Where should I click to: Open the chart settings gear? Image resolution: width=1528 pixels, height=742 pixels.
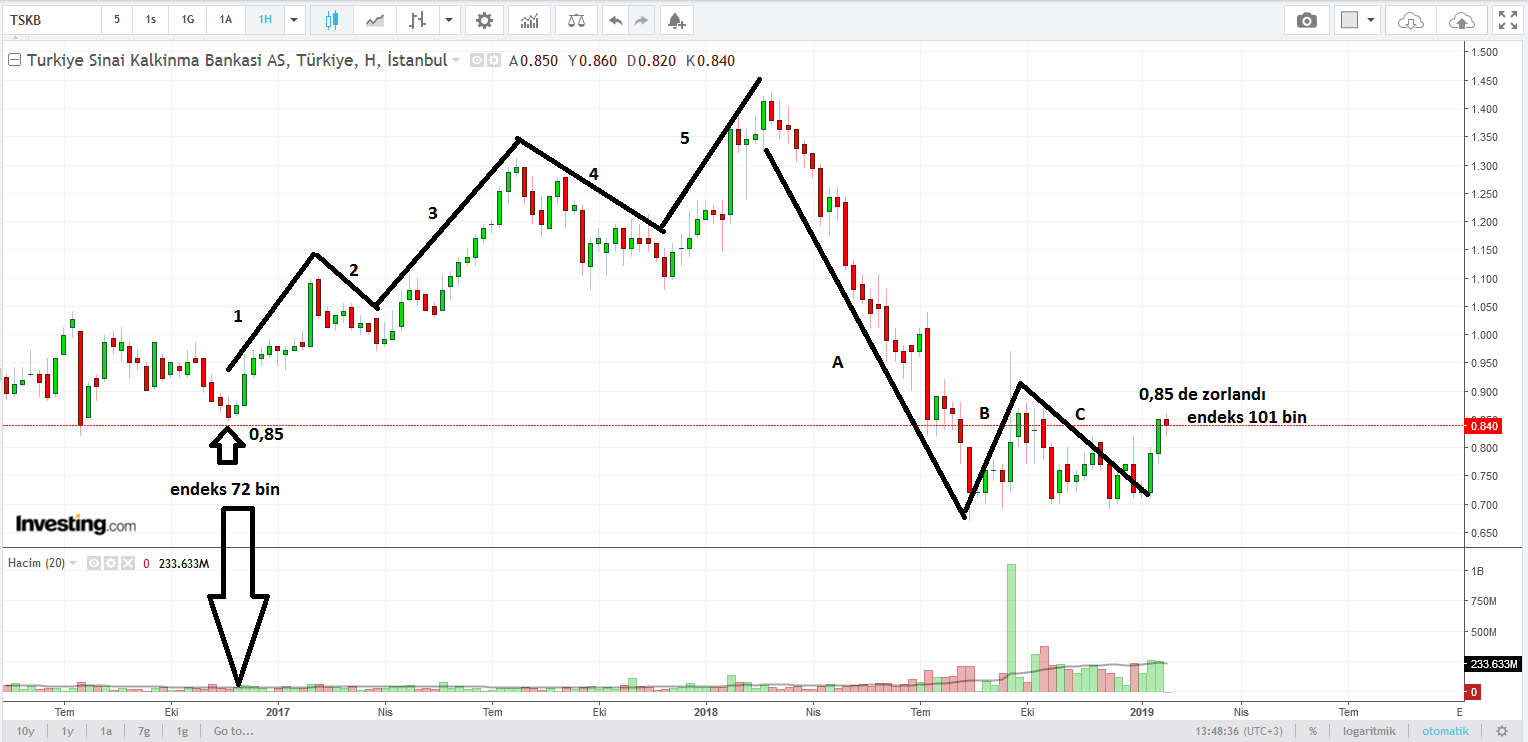pos(485,20)
